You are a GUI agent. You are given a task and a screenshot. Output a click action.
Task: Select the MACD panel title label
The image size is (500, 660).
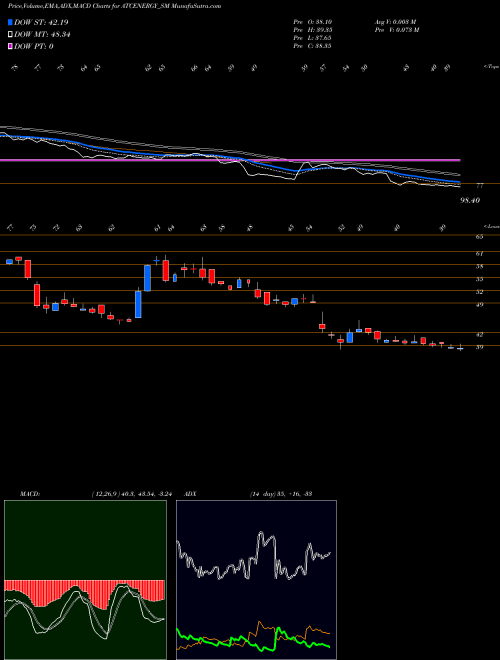(29, 493)
